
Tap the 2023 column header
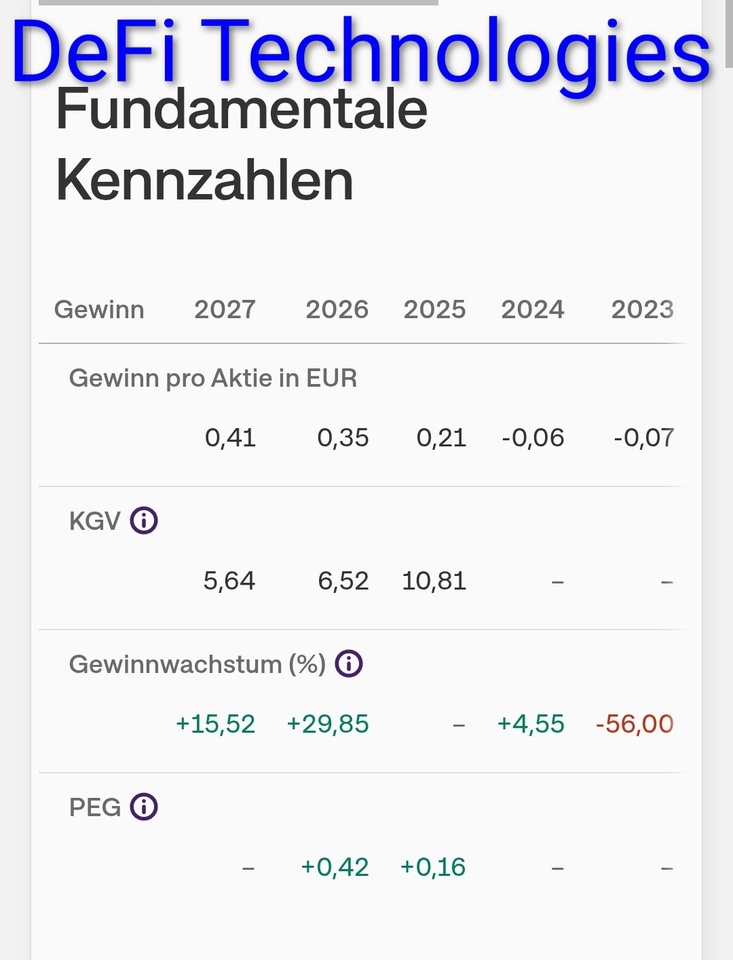(x=642, y=310)
